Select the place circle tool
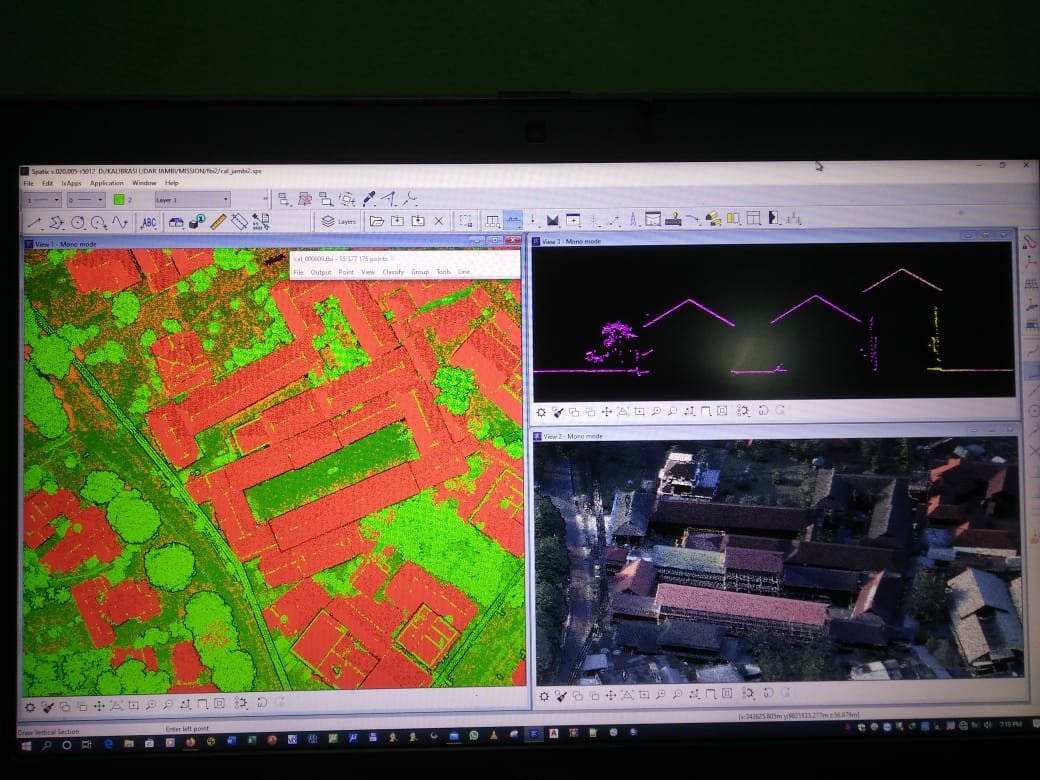 tap(77, 222)
